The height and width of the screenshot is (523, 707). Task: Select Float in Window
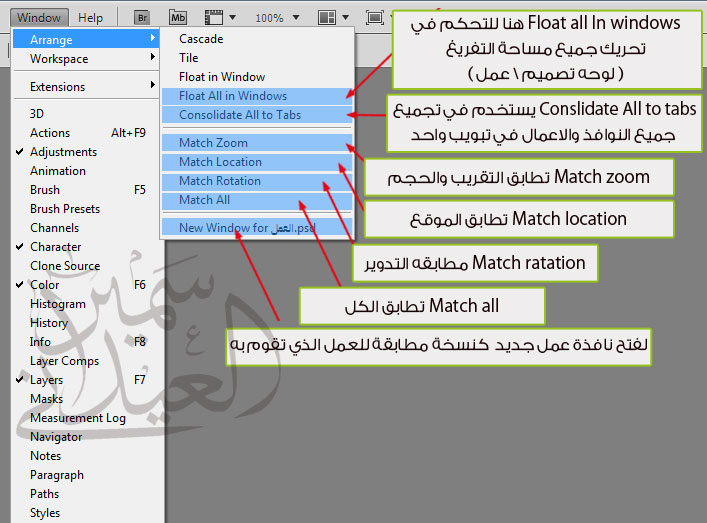pyautogui.click(x=257, y=77)
